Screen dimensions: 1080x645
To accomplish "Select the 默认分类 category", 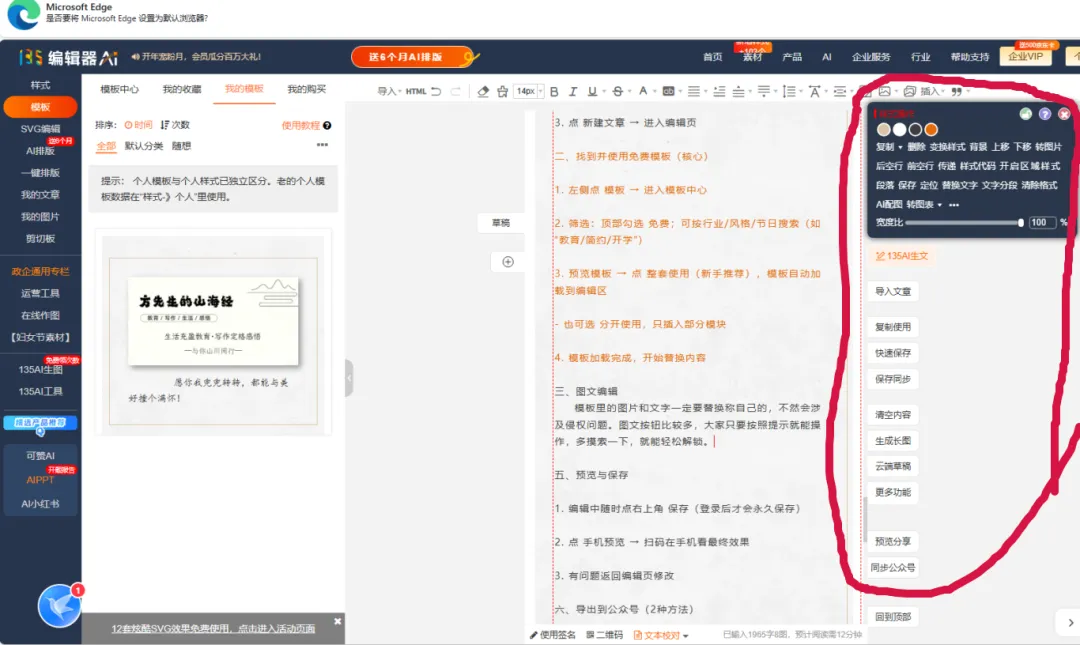I will point(143,146).
